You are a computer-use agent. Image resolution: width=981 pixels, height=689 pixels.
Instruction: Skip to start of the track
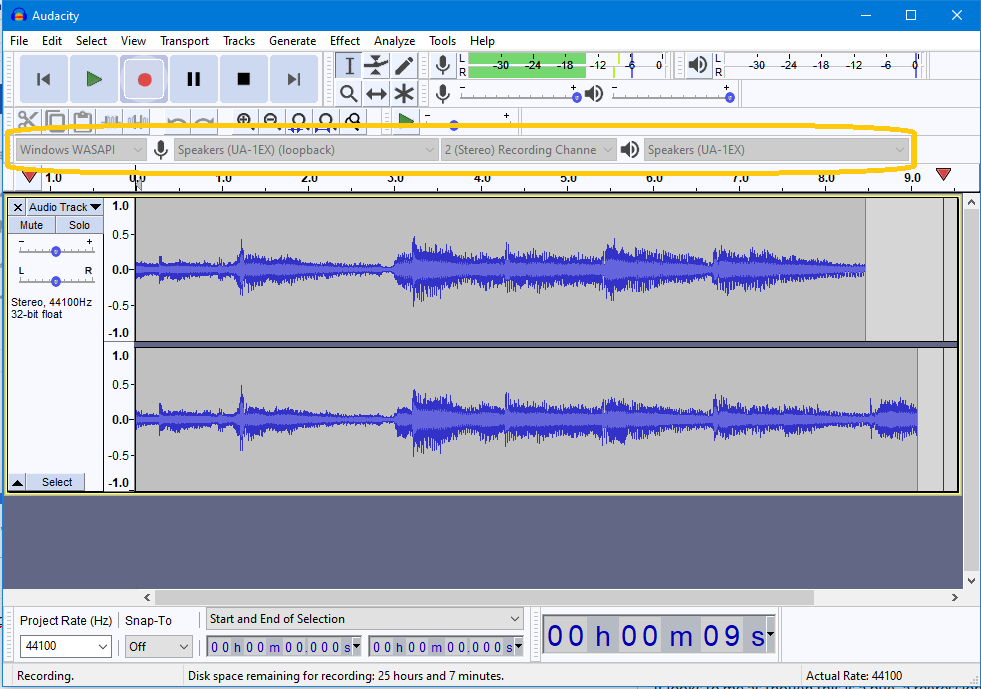coord(44,79)
